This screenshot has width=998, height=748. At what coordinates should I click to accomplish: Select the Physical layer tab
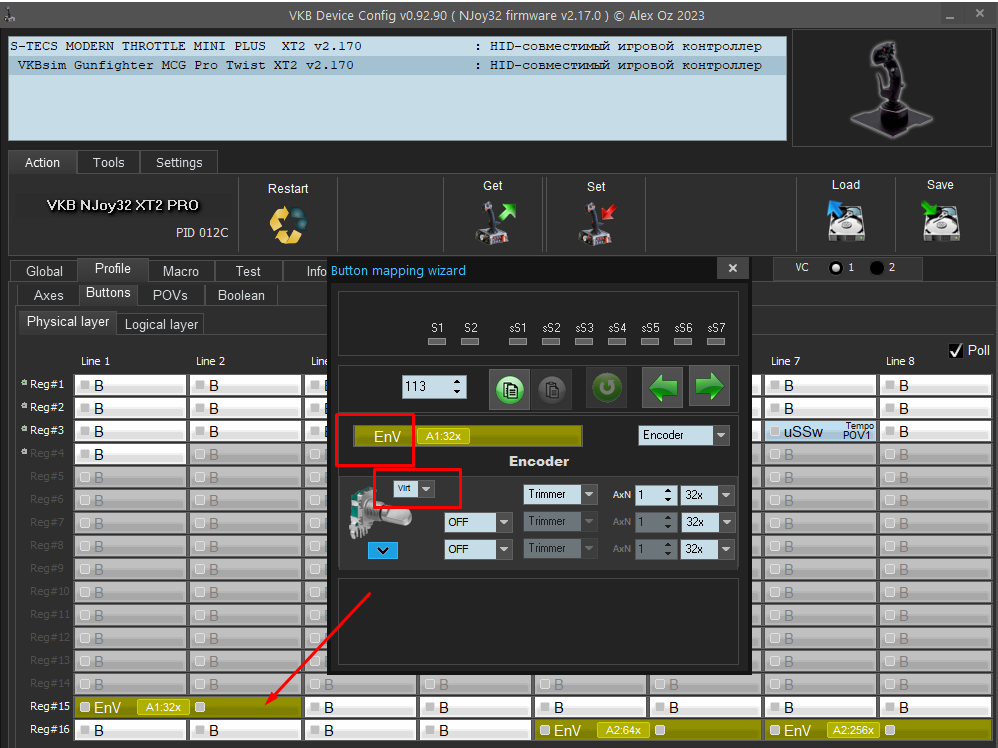click(67, 321)
